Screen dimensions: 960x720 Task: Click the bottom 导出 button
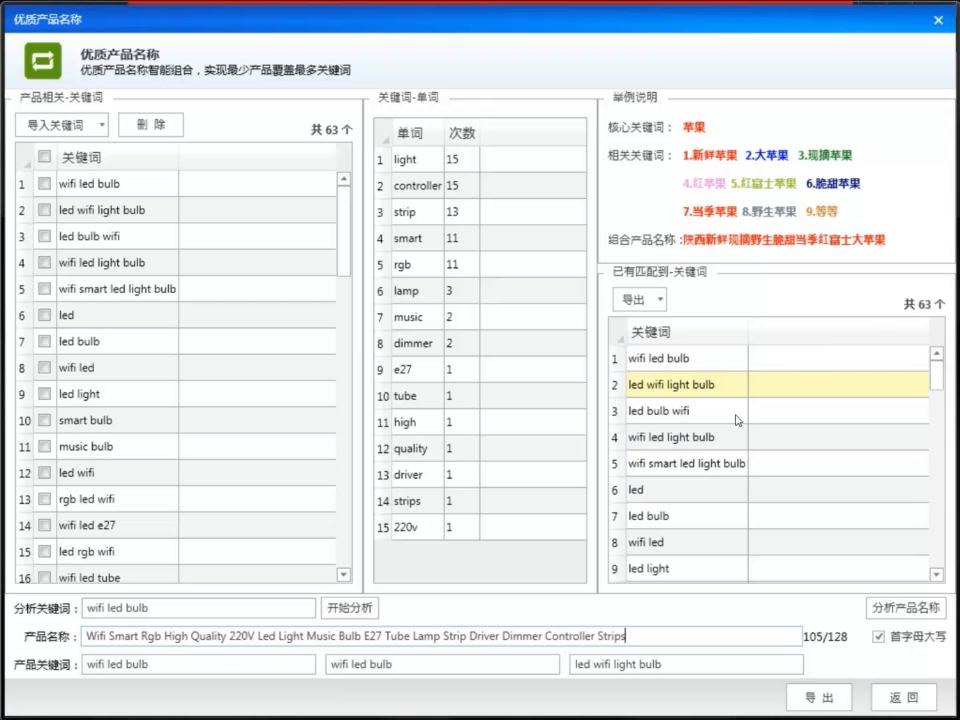[x=819, y=697]
